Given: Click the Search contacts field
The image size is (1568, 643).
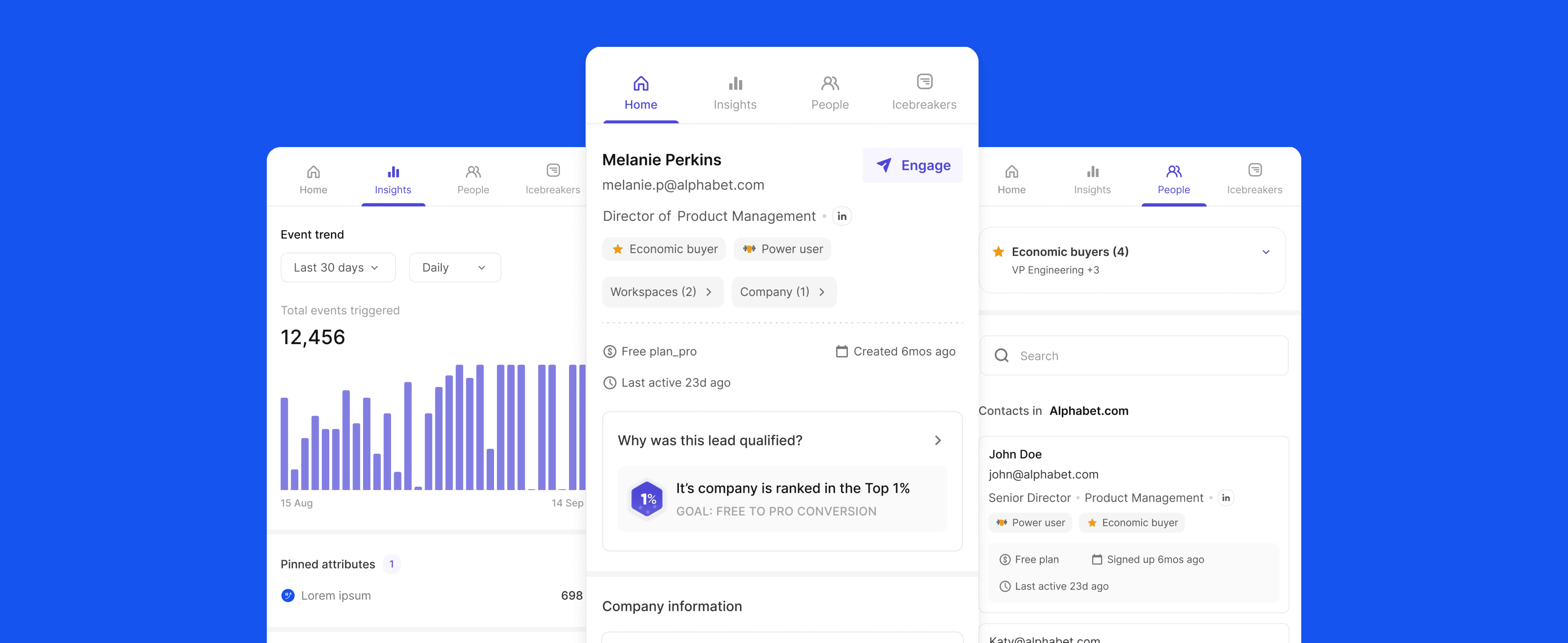Looking at the screenshot, I should point(1133,356).
